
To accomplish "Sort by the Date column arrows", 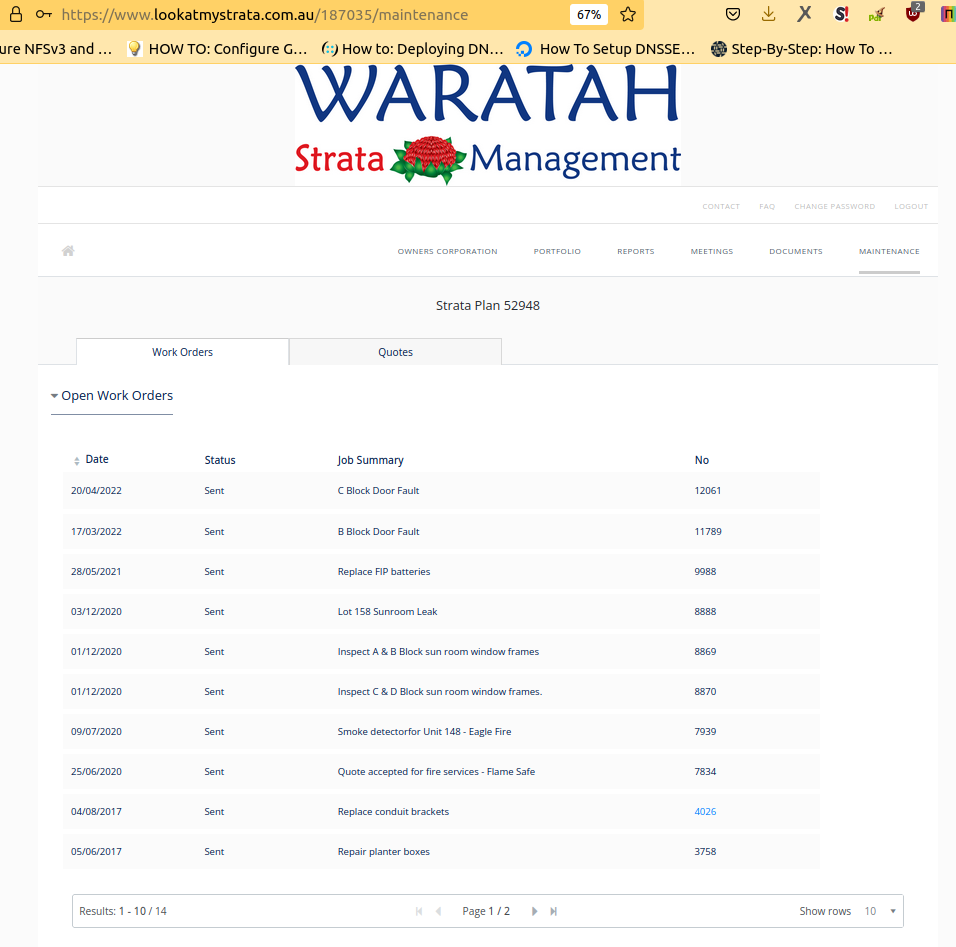I will pyautogui.click(x=77, y=461).
